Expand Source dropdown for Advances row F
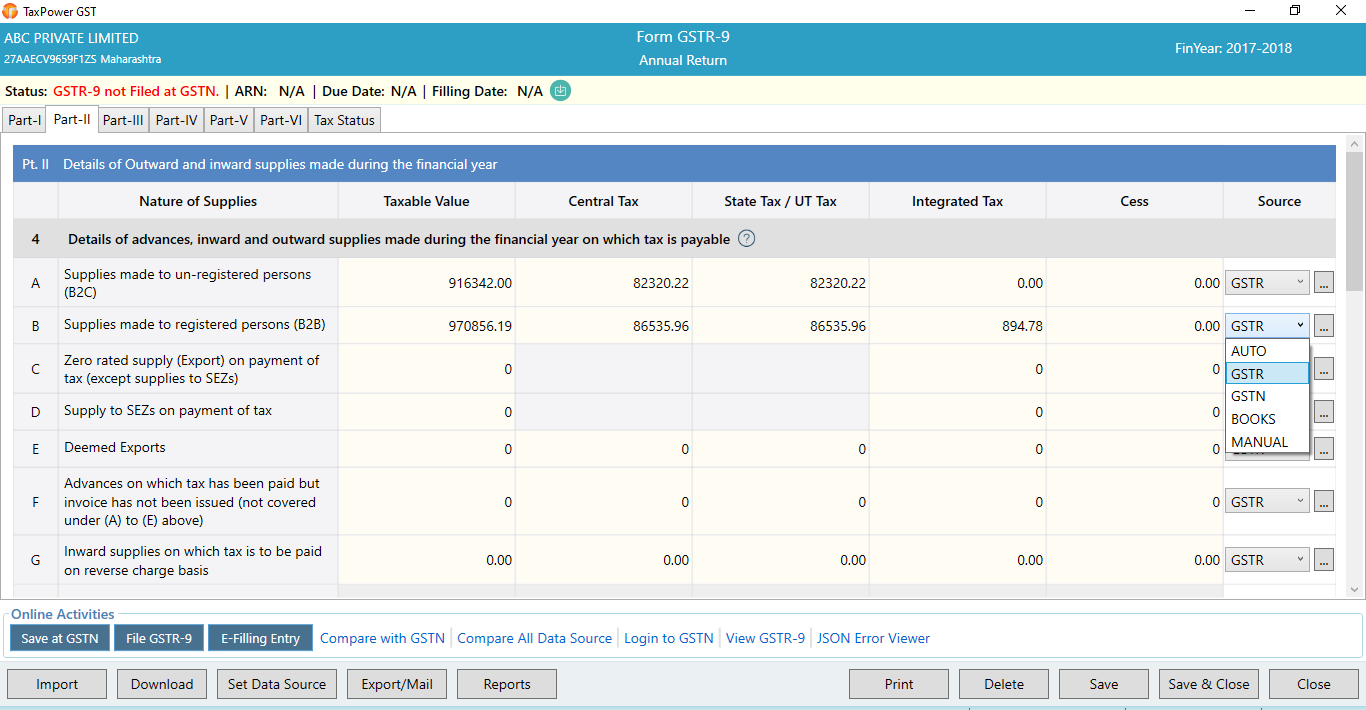Viewport: 1366px width, 710px height. (x=1267, y=502)
